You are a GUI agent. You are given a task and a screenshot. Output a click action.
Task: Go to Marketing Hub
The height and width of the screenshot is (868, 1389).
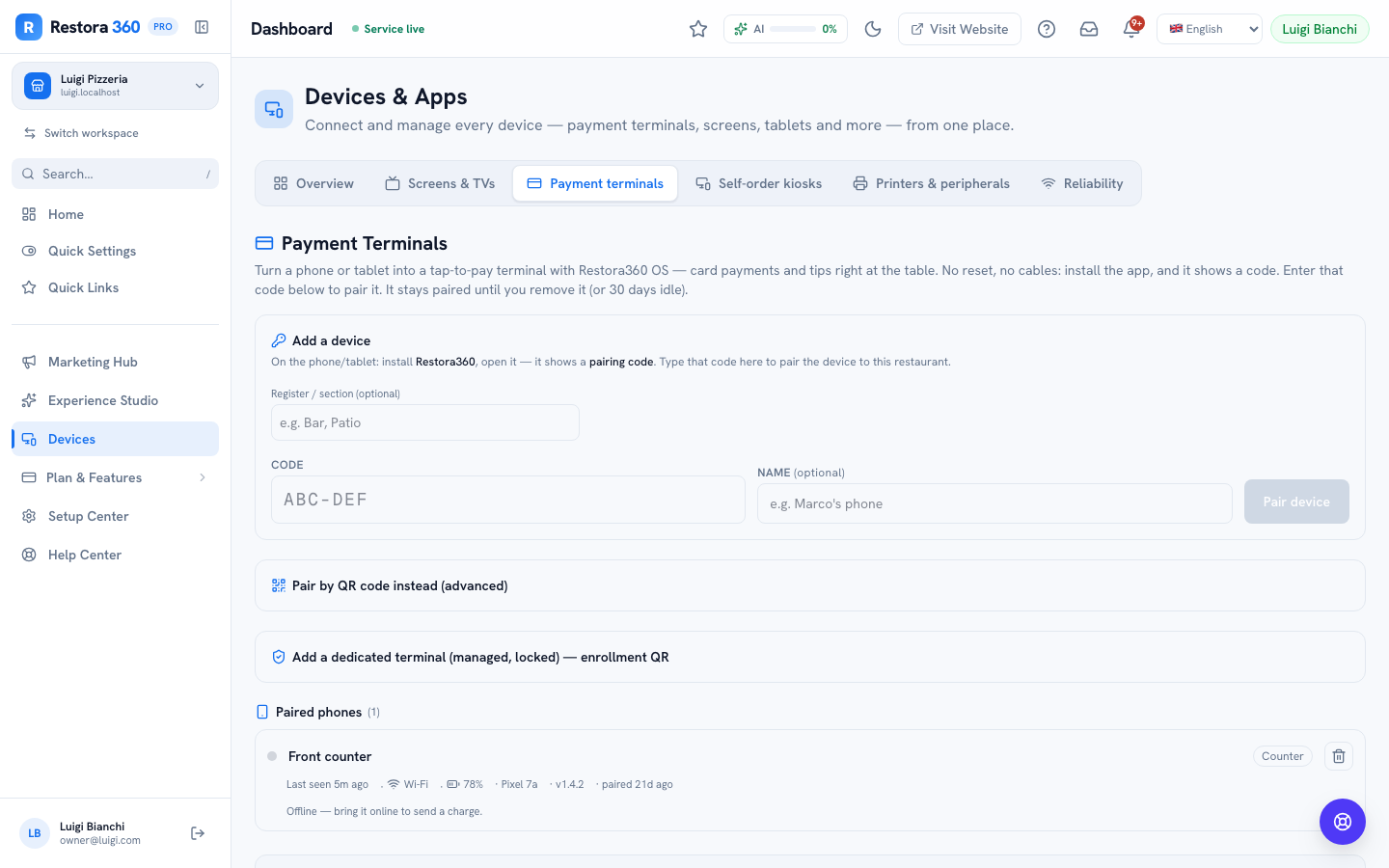coord(115,362)
